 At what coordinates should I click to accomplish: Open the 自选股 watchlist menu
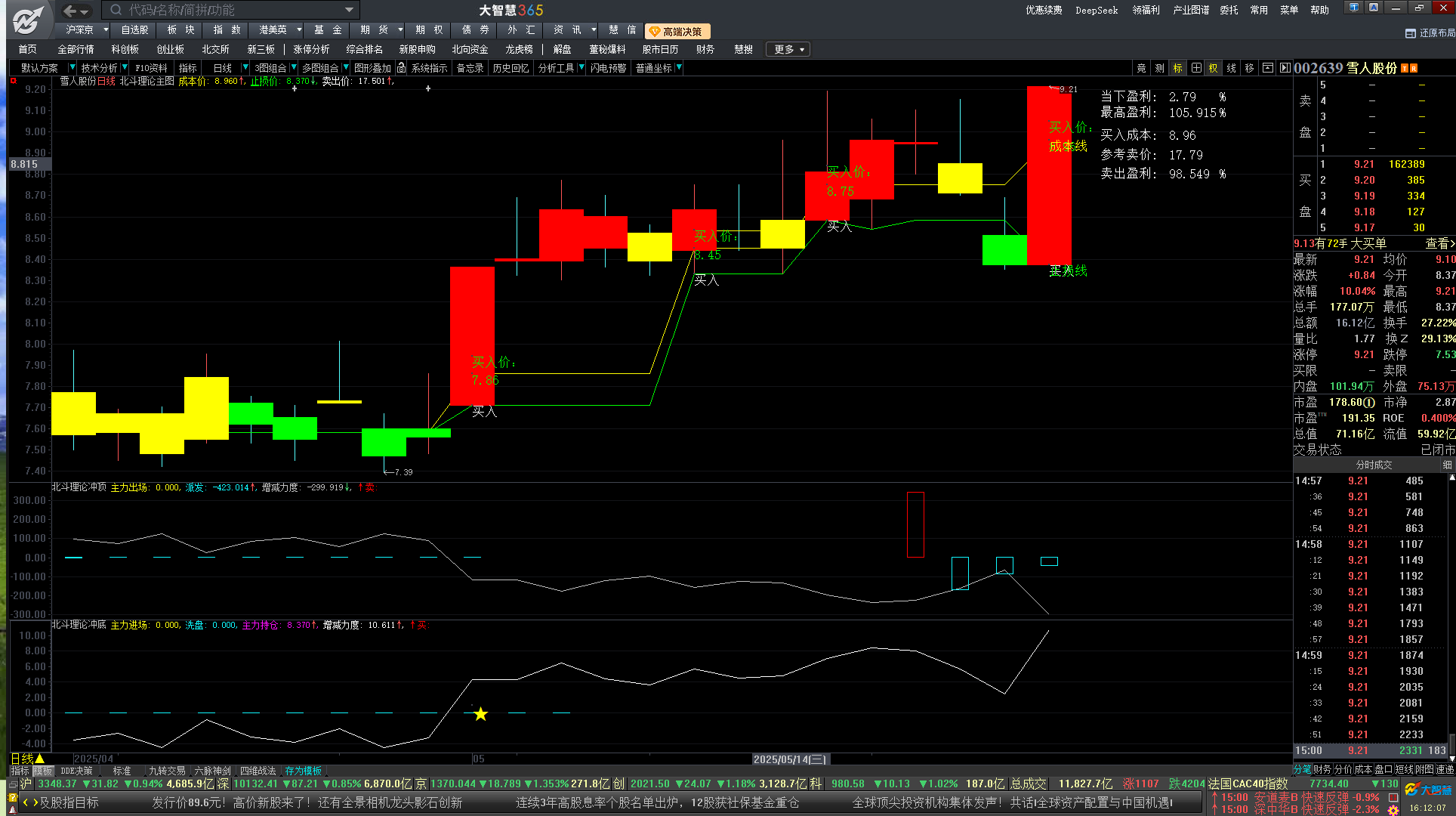pos(134,30)
